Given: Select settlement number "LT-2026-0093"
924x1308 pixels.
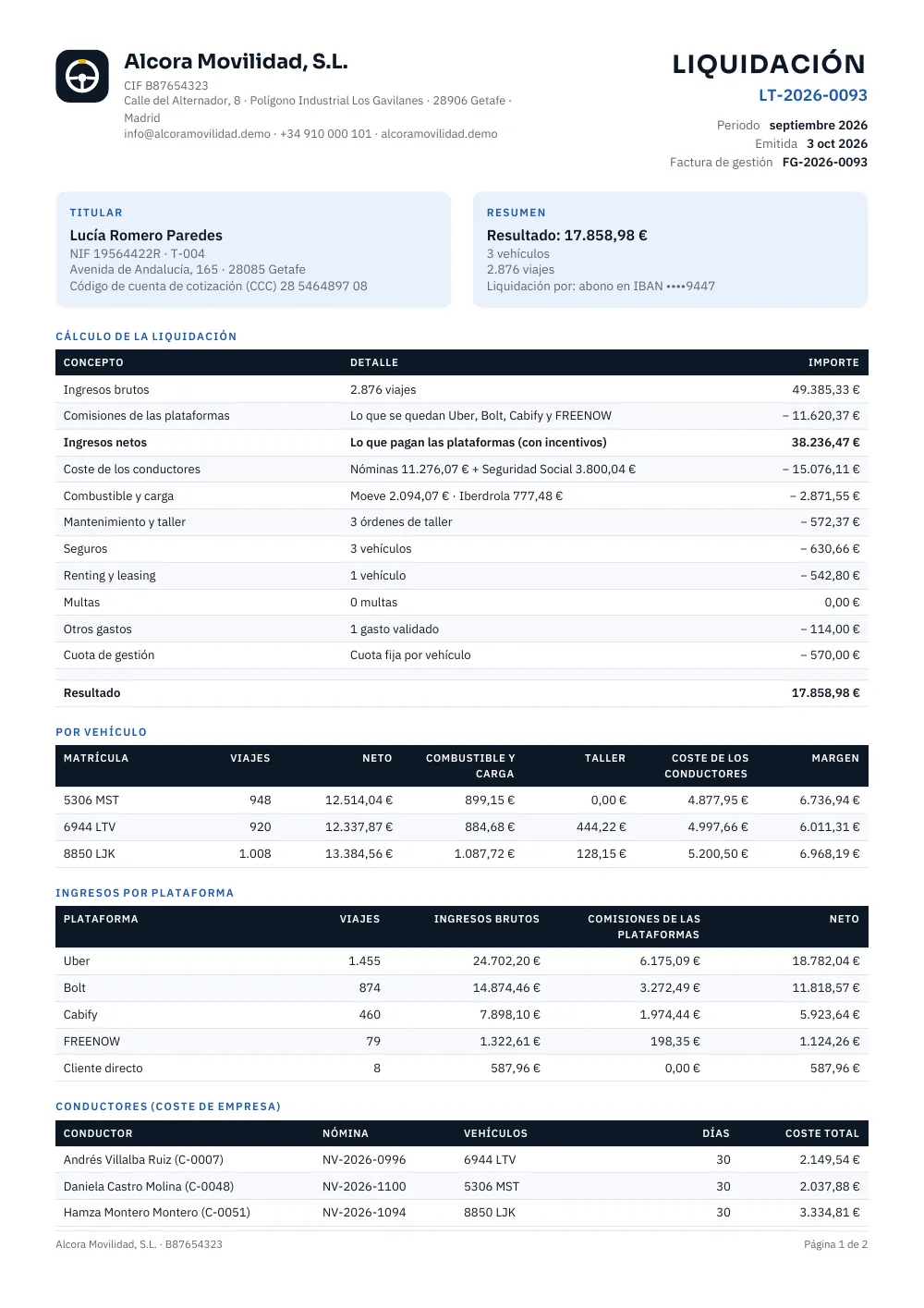Looking at the screenshot, I should point(813,95).
